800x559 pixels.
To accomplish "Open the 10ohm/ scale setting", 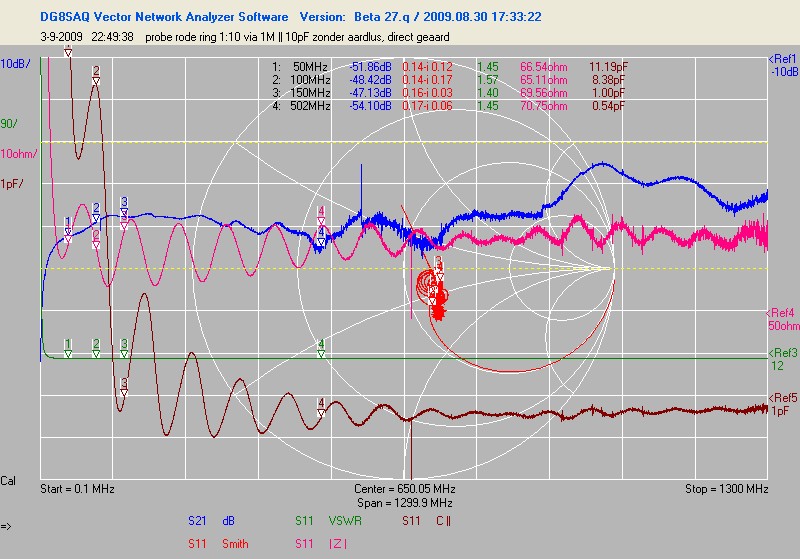I will [18, 154].
